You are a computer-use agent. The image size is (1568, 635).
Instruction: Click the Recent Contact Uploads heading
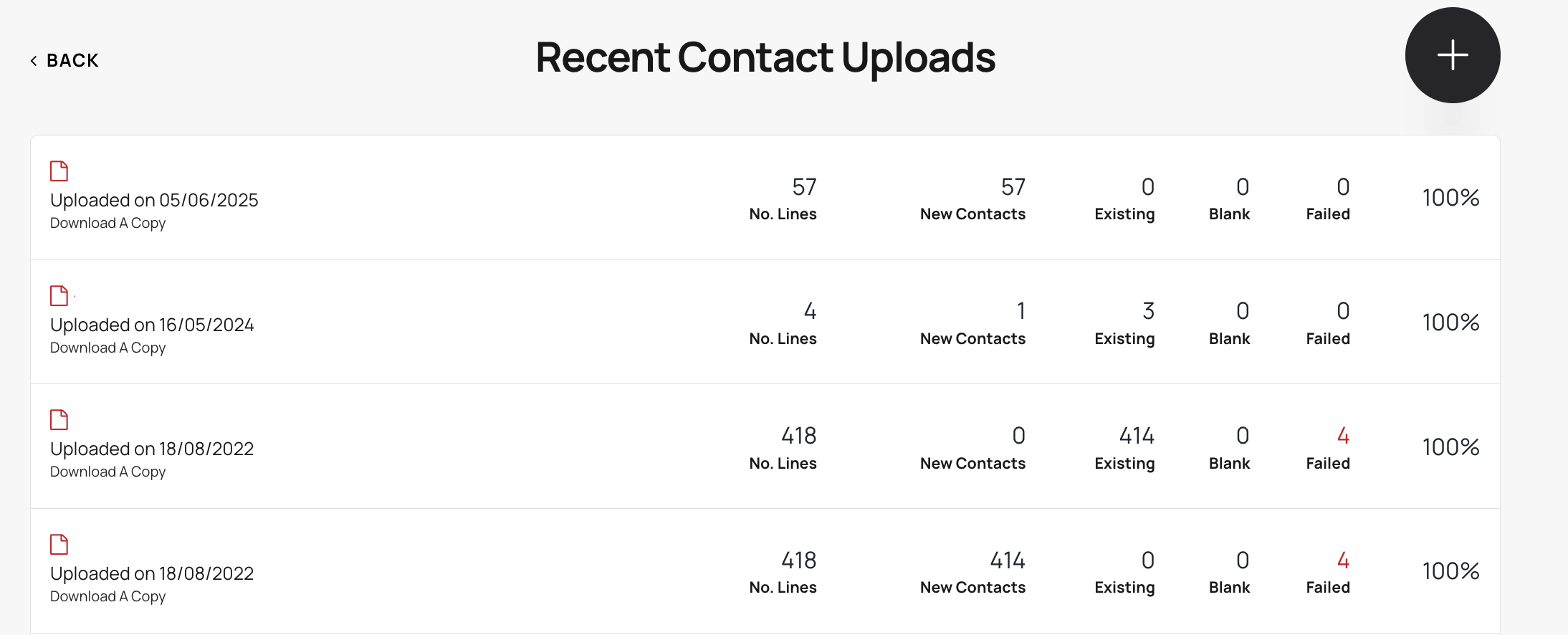pos(765,57)
